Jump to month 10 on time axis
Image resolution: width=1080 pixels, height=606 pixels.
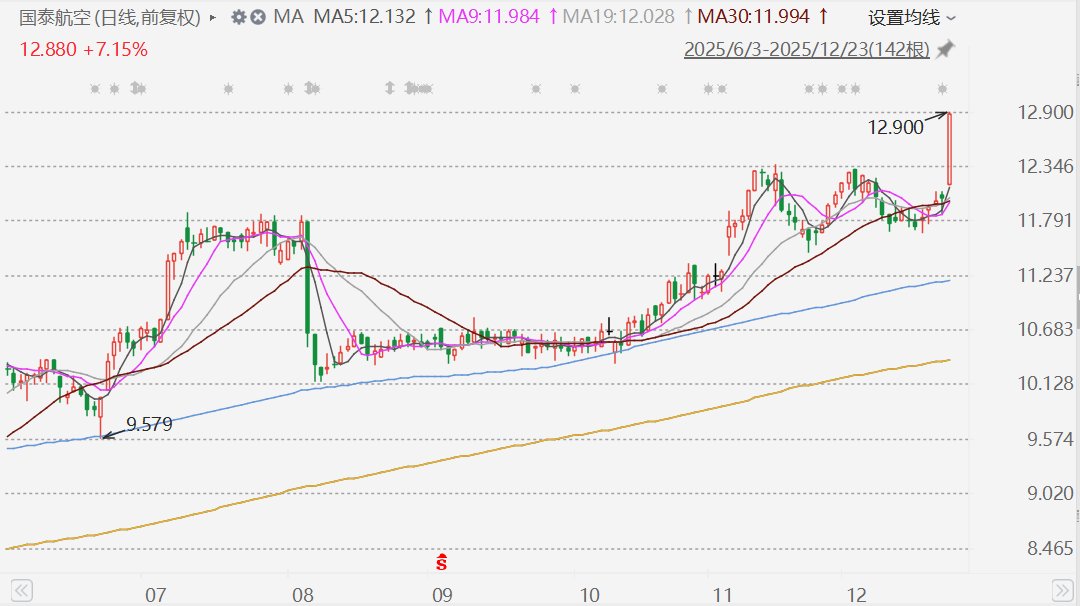pos(590,595)
